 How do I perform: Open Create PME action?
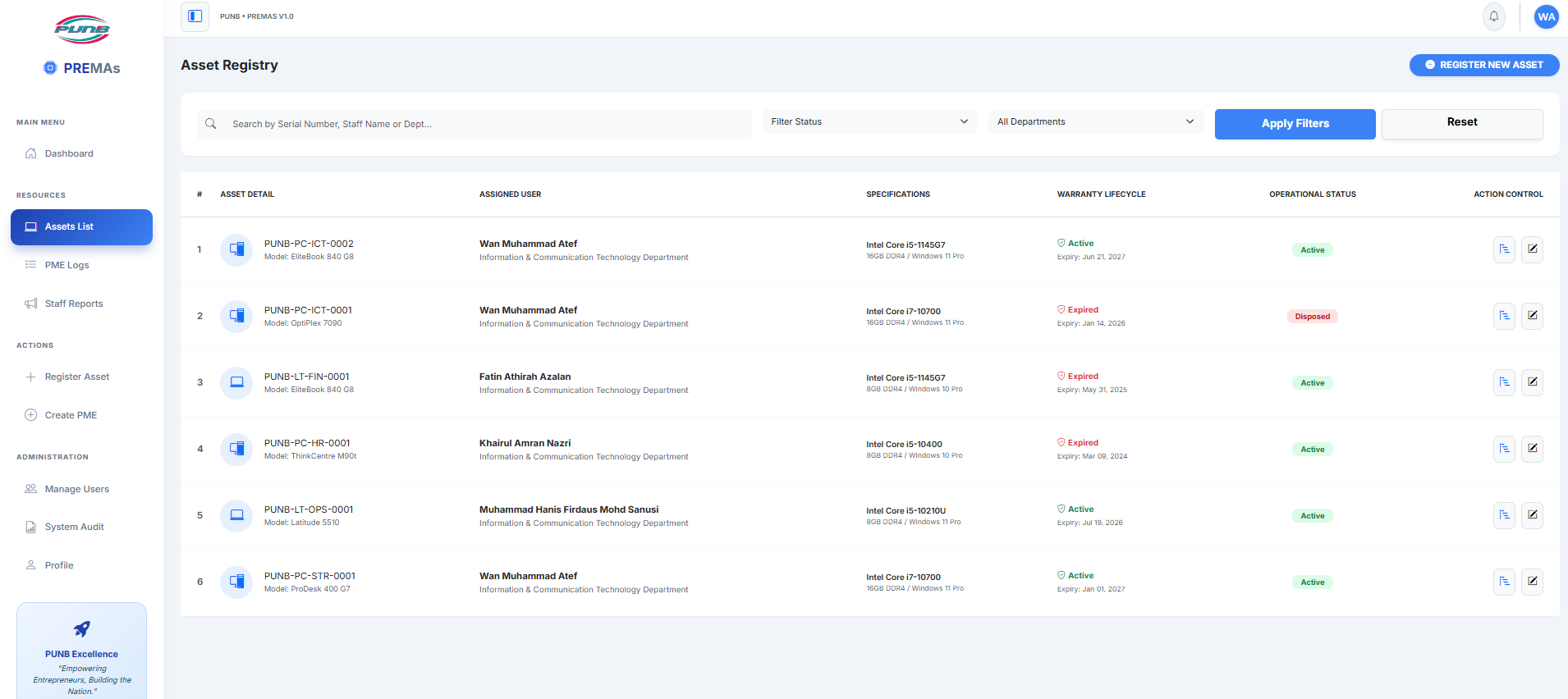tap(81, 415)
